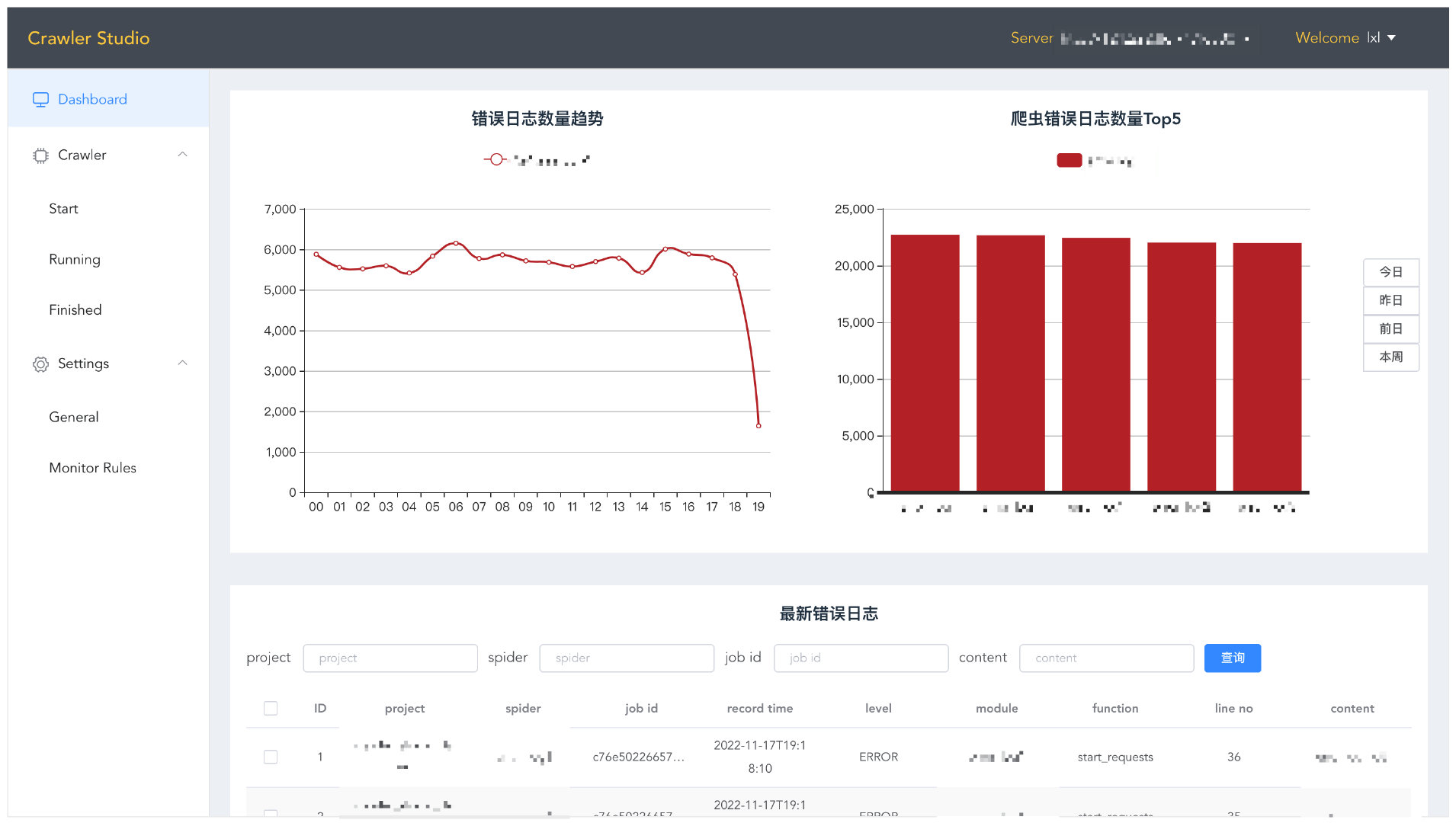The image size is (1456, 823).
Task: Collapse the Crawler menu chevron
Action: click(182, 155)
